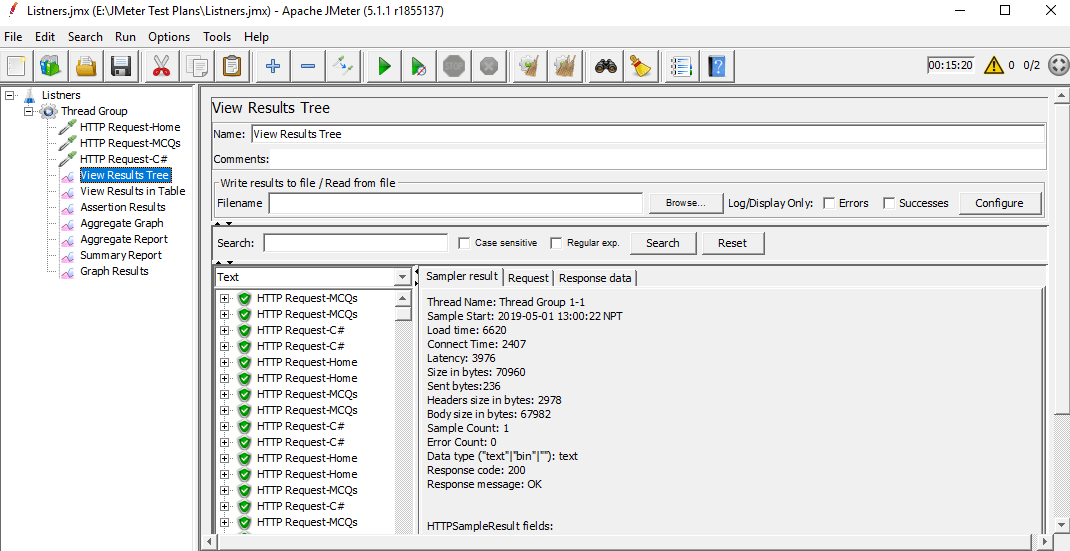
Task: Click the Paste clipboard icon
Action: [232, 66]
